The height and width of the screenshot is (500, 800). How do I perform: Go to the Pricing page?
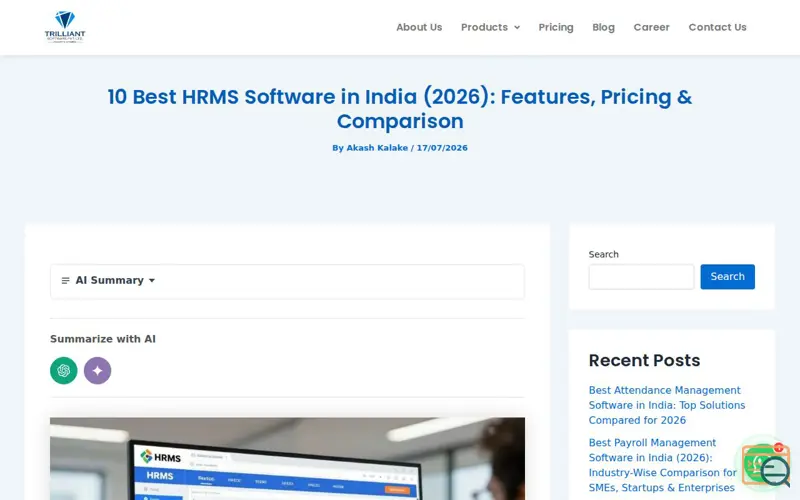(x=556, y=27)
